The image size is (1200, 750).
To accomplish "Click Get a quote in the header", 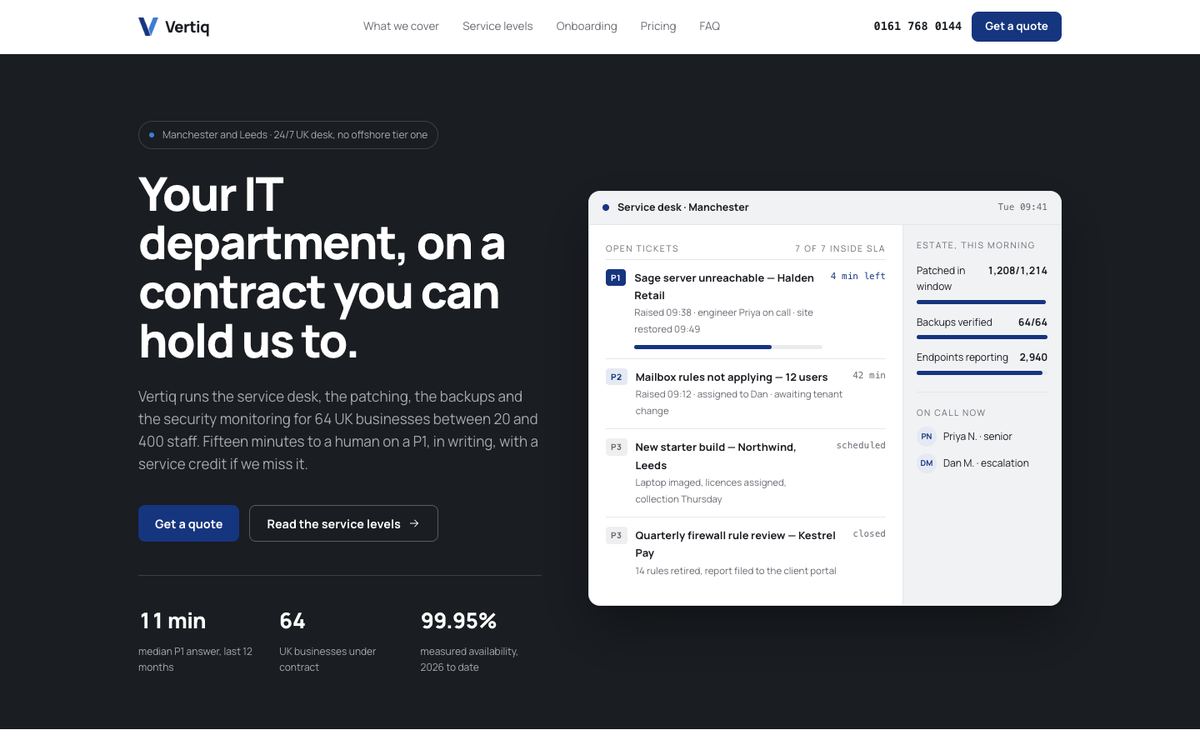I will tap(1016, 26).
